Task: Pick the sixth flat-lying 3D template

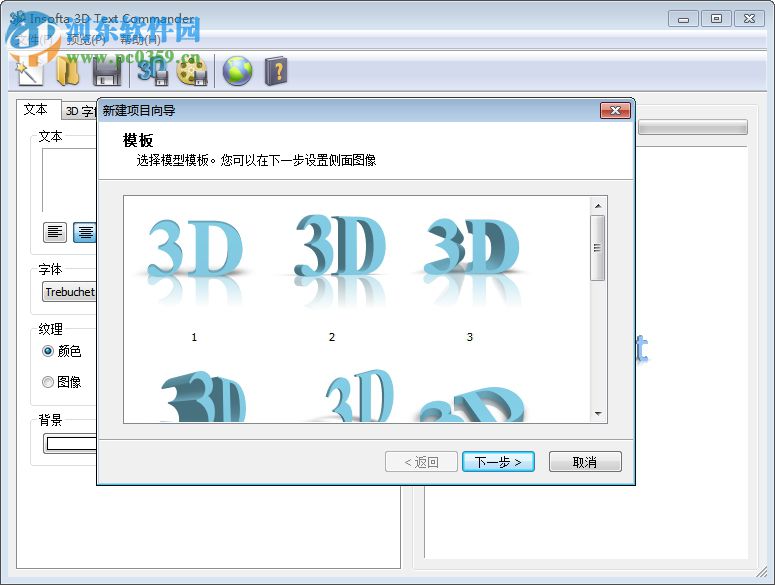Action: 471,403
